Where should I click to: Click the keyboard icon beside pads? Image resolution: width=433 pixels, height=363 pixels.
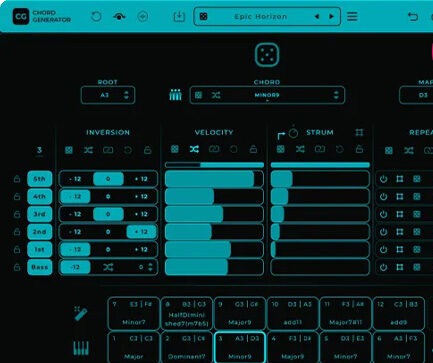point(81,348)
